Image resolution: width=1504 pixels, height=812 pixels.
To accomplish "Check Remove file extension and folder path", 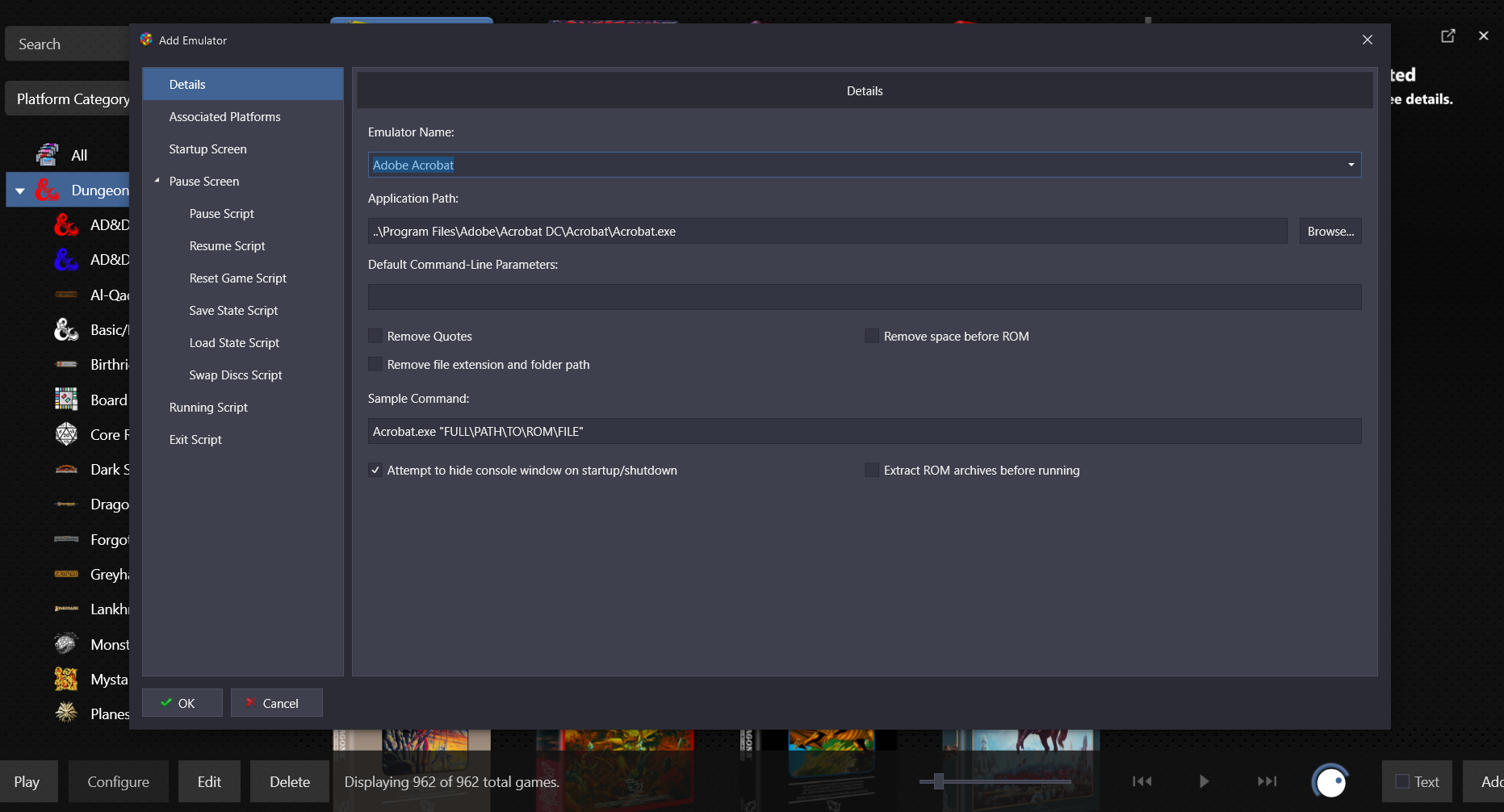I will tap(375, 364).
